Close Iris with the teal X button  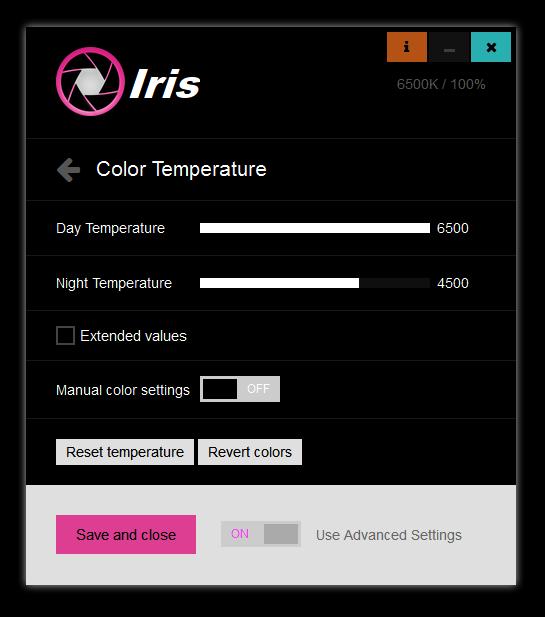491,47
